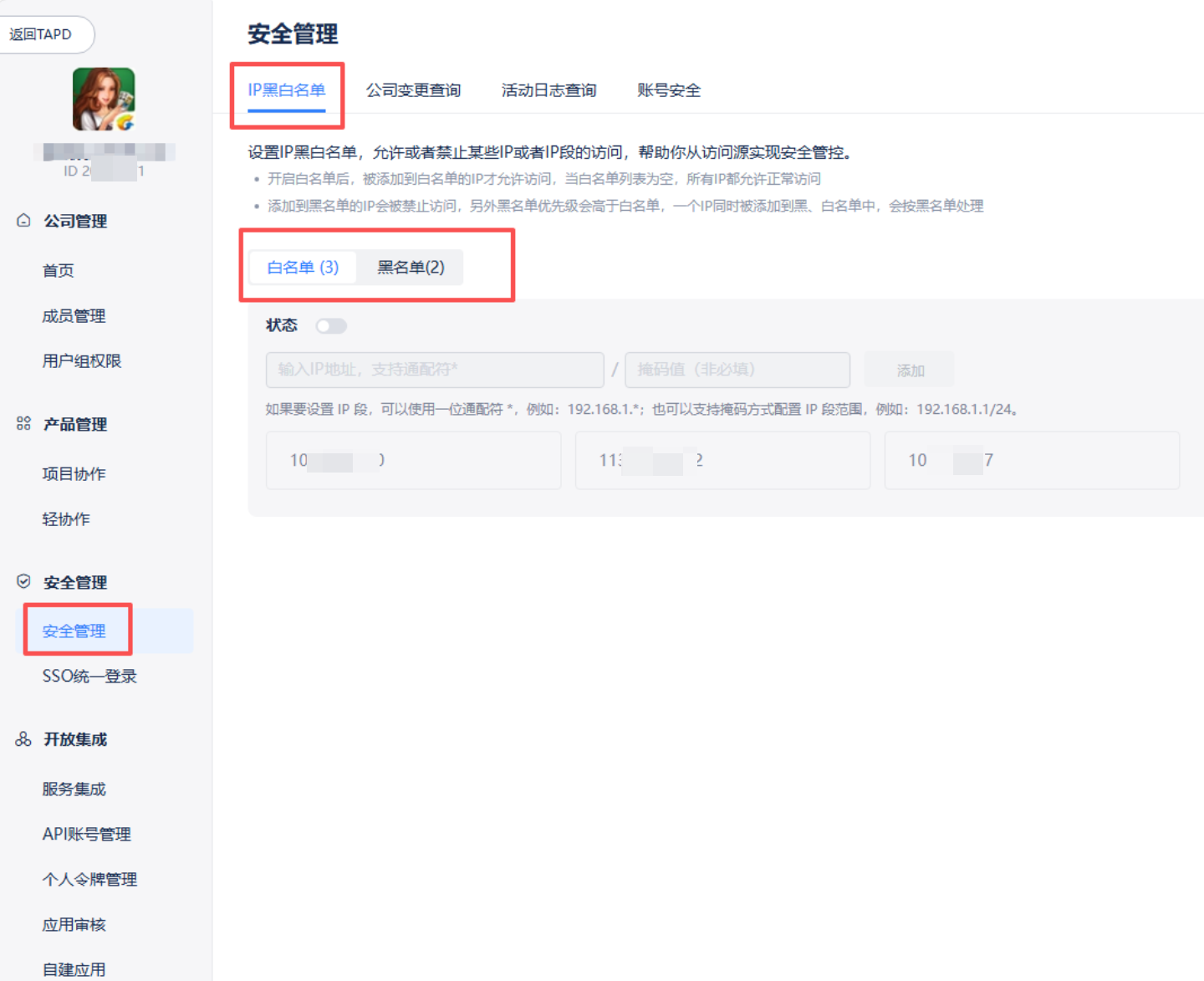Screen dimensions: 1204x981
Task: Select the IP黑白名单 tab
Action: tap(287, 90)
